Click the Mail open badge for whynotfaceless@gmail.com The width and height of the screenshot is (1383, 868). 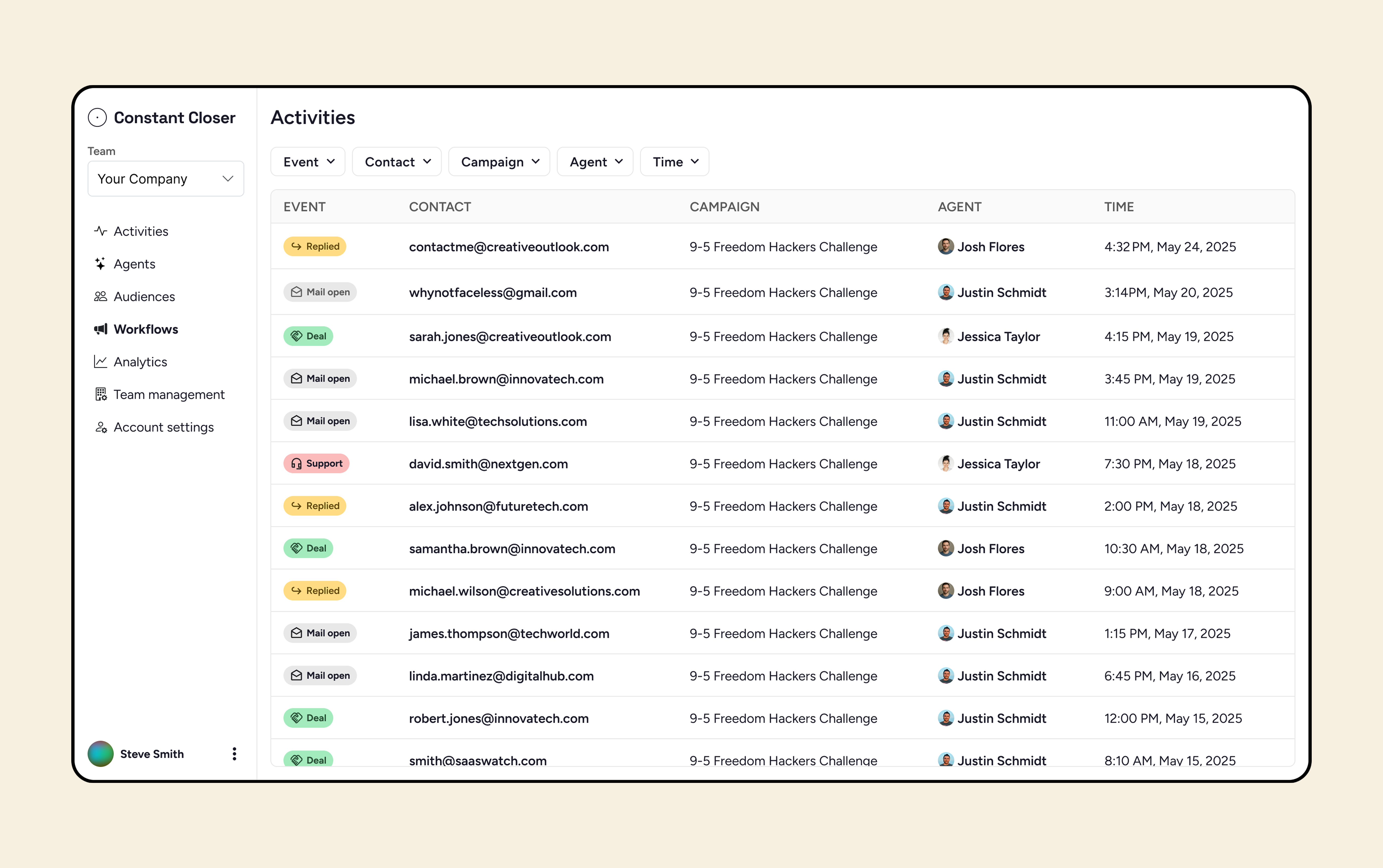tap(320, 292)
